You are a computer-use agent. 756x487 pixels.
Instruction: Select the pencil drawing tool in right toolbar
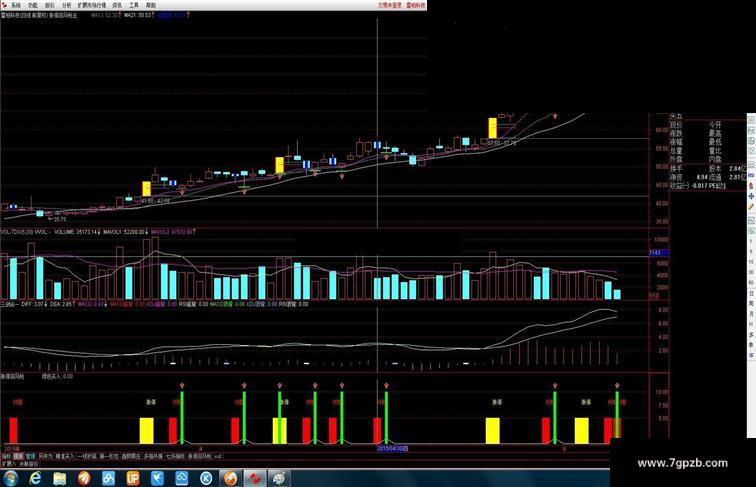pyautogui.click(x=751, y=206)
